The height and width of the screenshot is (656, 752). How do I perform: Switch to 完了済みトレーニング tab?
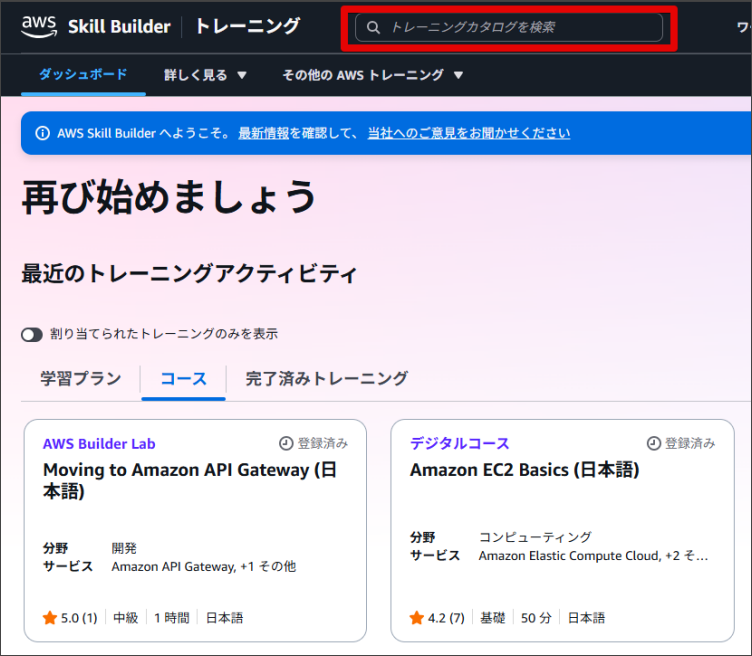(326, 378)
